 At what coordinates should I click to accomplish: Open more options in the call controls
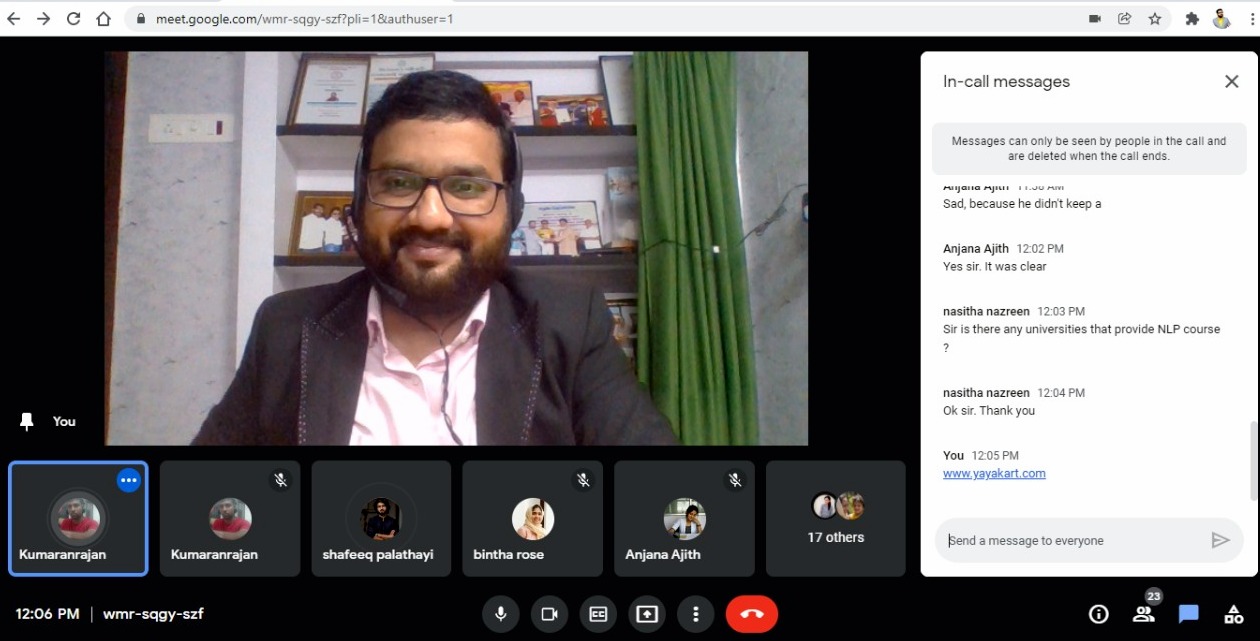pyautogui.click(x=695, y=614)
